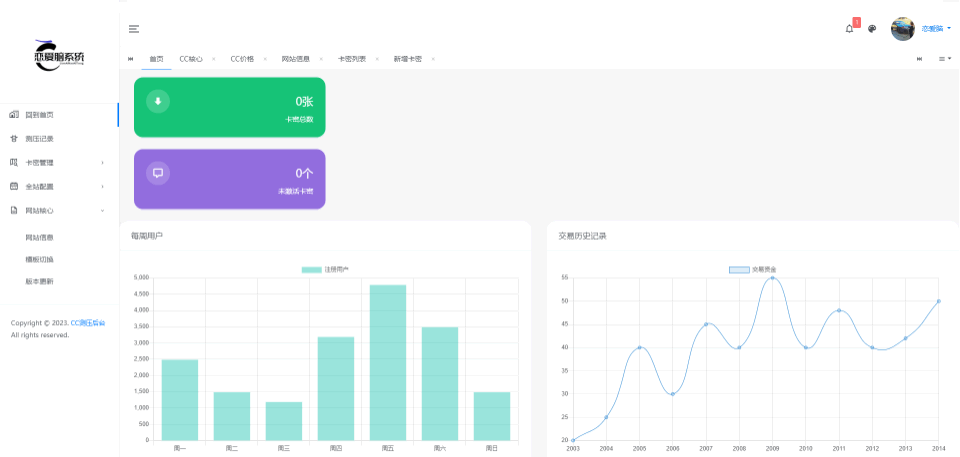Viewport: 960px width, 457px height.
Task: Click the user avatar picture
Action: click(x=902, y=29)
